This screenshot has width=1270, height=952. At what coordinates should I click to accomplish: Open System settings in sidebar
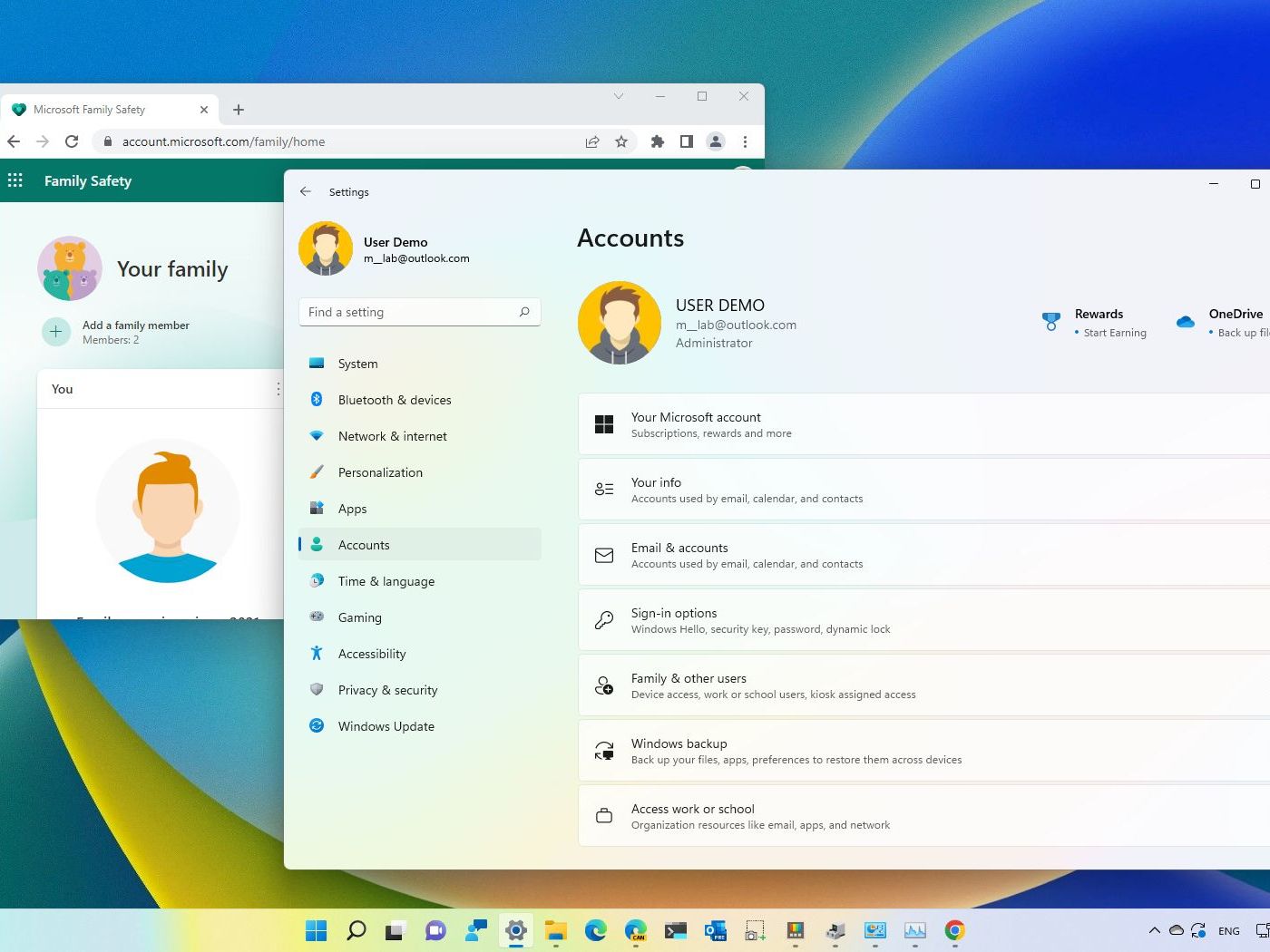419,364
